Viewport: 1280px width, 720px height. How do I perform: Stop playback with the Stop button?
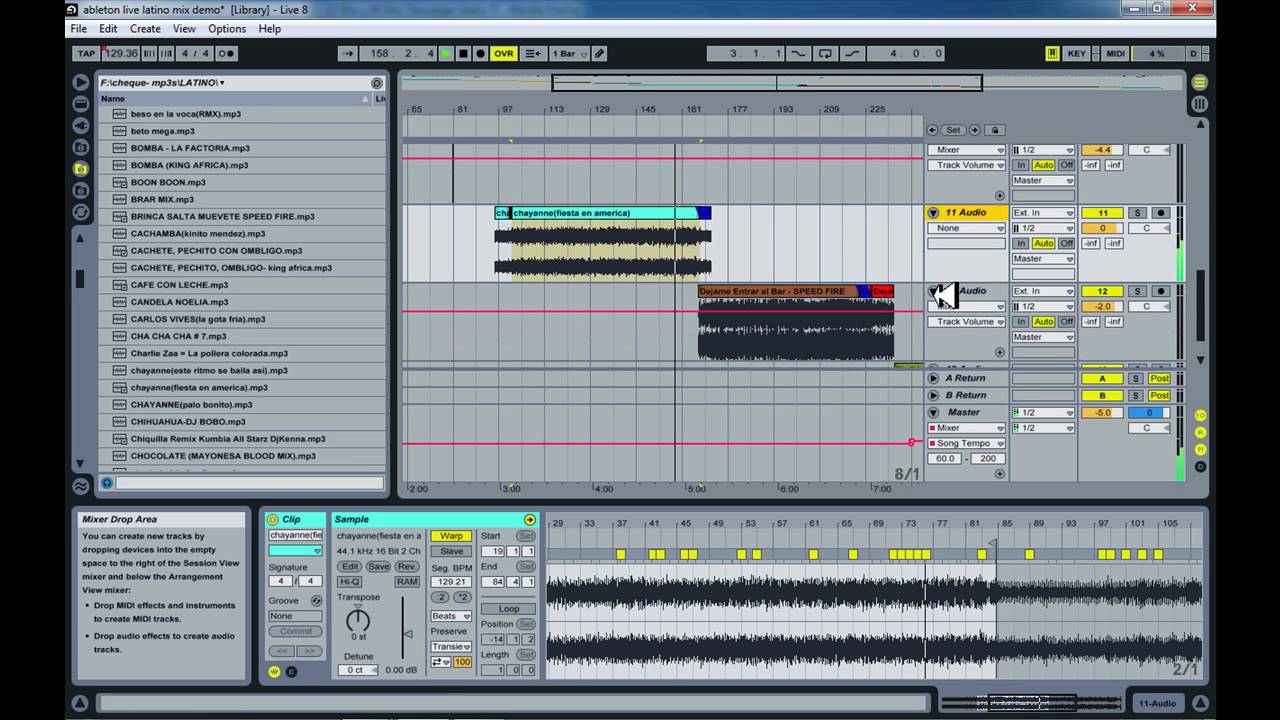click(463, 53)
